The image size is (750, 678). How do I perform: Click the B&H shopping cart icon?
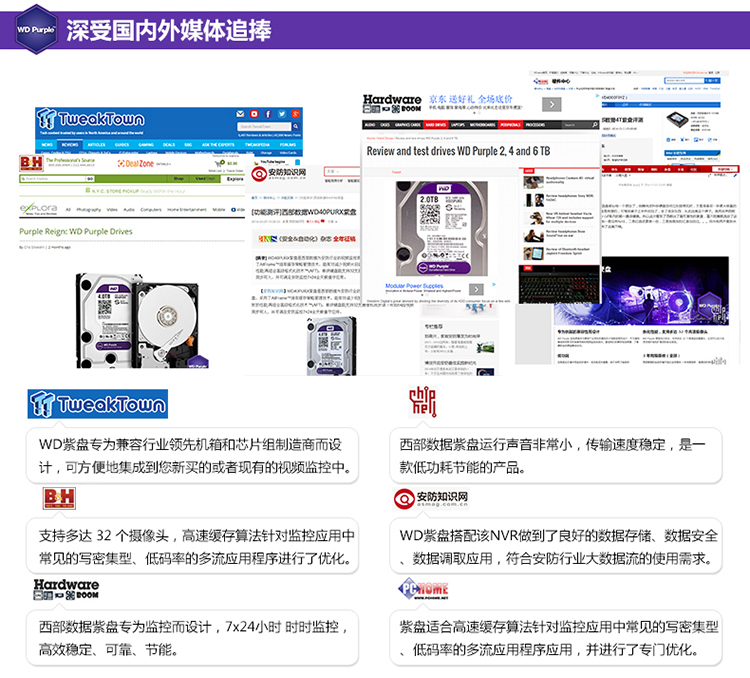(x=219, y=164)
